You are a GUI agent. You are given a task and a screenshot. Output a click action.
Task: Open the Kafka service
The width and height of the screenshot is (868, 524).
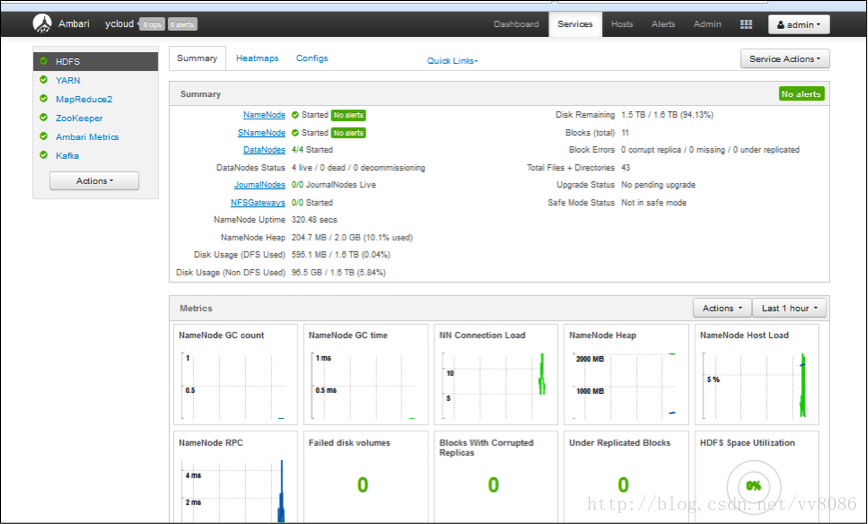[67, 155]
